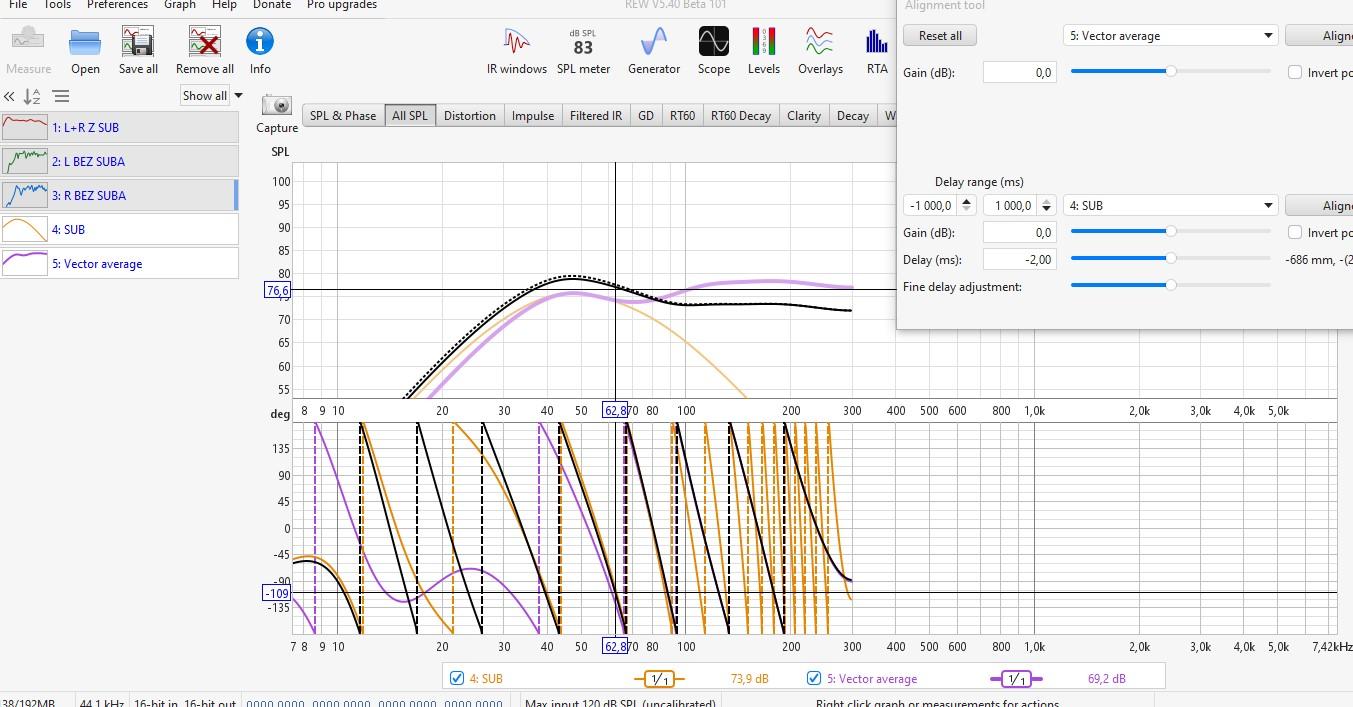Uncheck the 4: SUB trace checkbox
This screenshot has width=1353, height=707.
pyautogui.click(x=457, y=678)
